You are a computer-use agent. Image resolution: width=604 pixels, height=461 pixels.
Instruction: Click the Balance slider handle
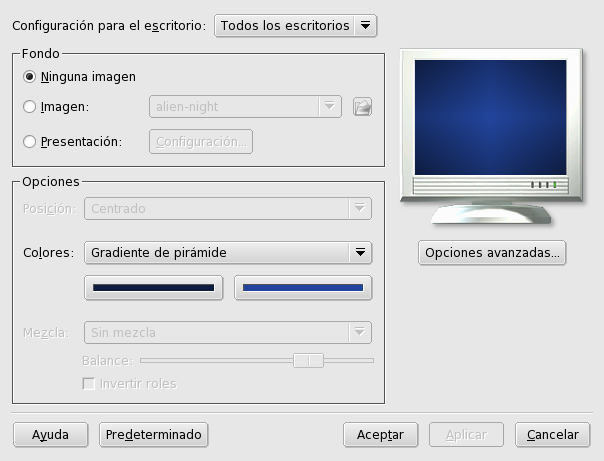pyautogui.click(x=308, y=361)
